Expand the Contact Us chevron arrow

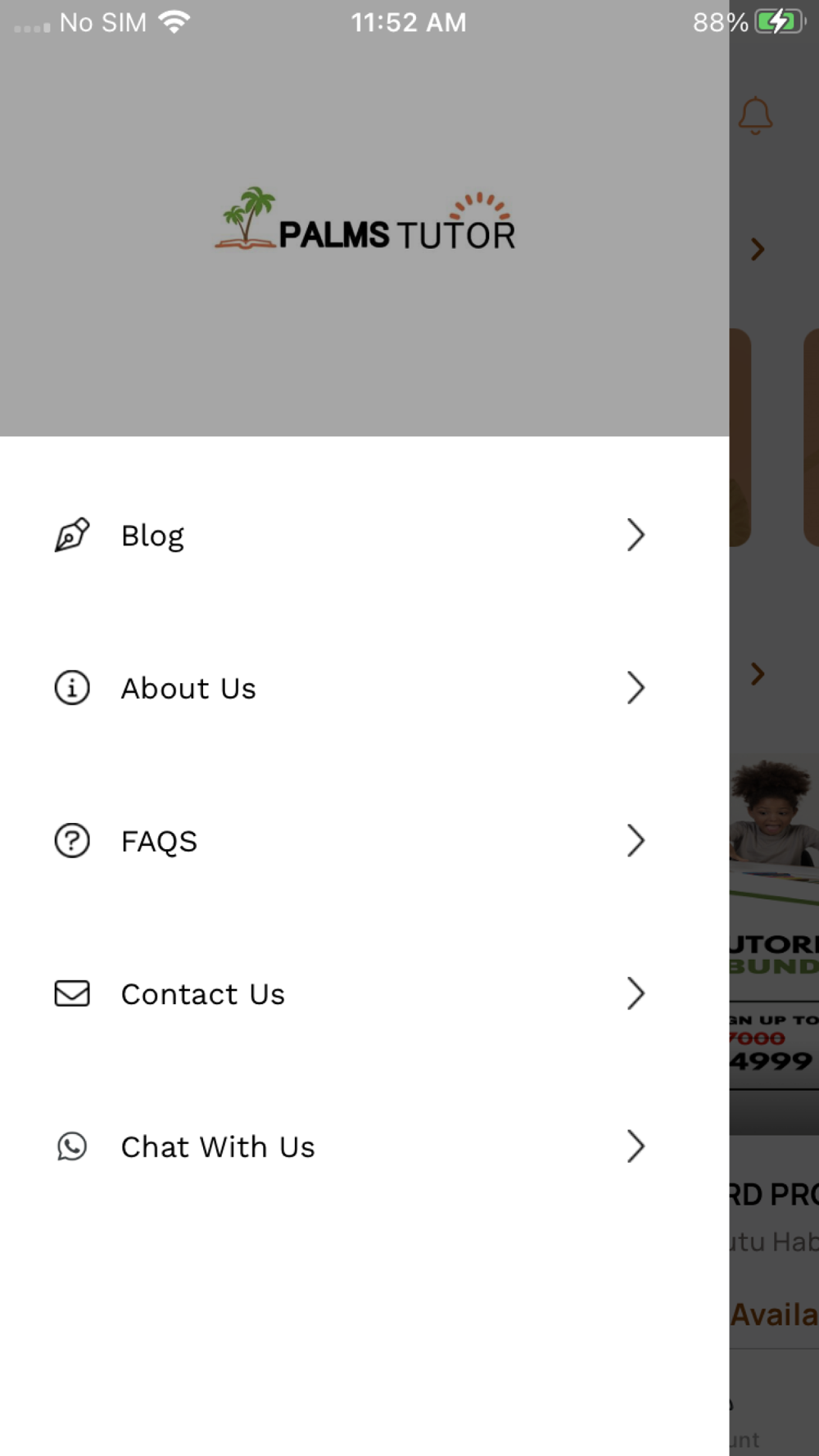point(636,993)
